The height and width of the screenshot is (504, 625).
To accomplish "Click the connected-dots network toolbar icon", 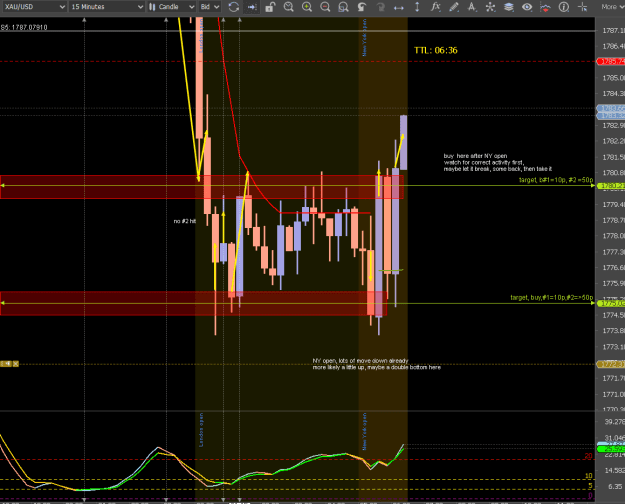I will [x=490, y=7].
